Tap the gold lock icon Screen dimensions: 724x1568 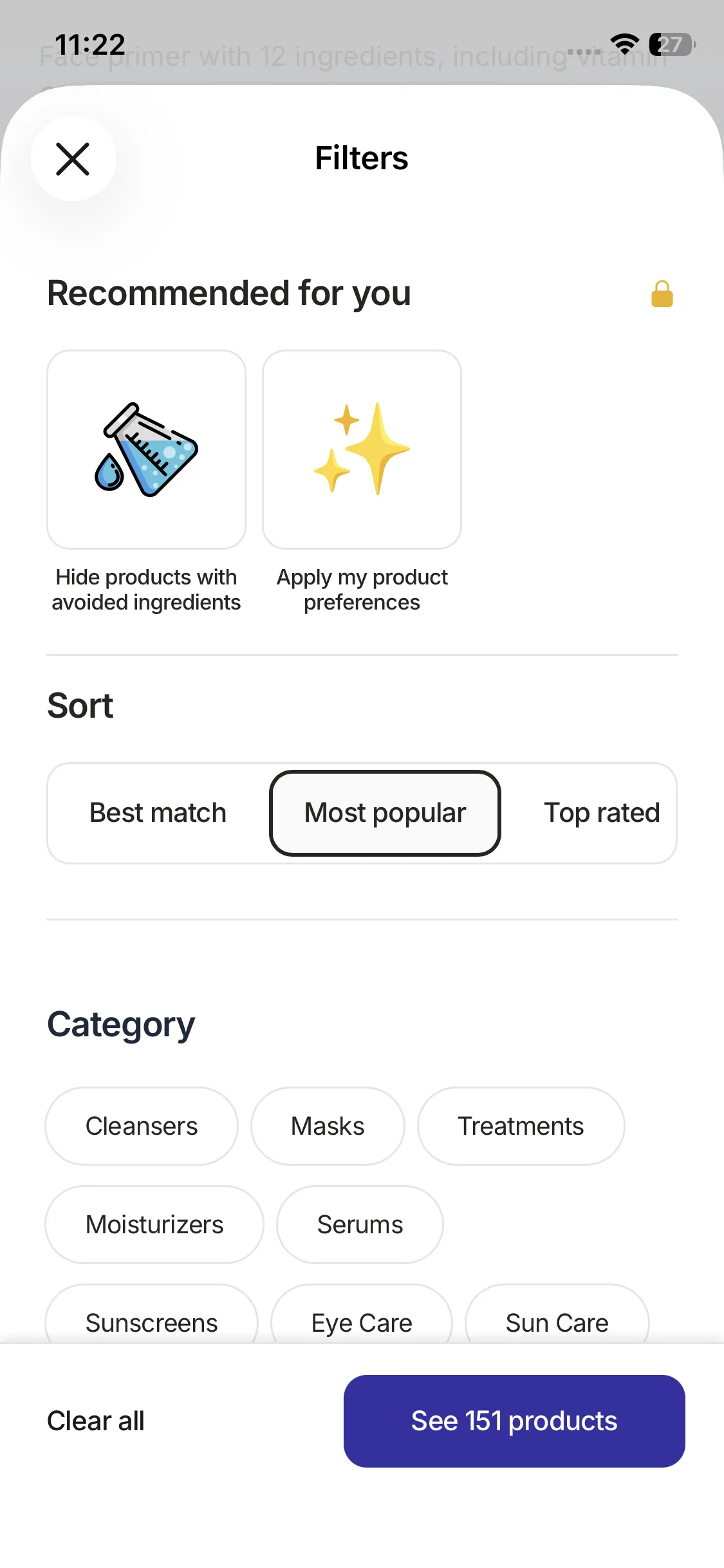click(662, 294)
